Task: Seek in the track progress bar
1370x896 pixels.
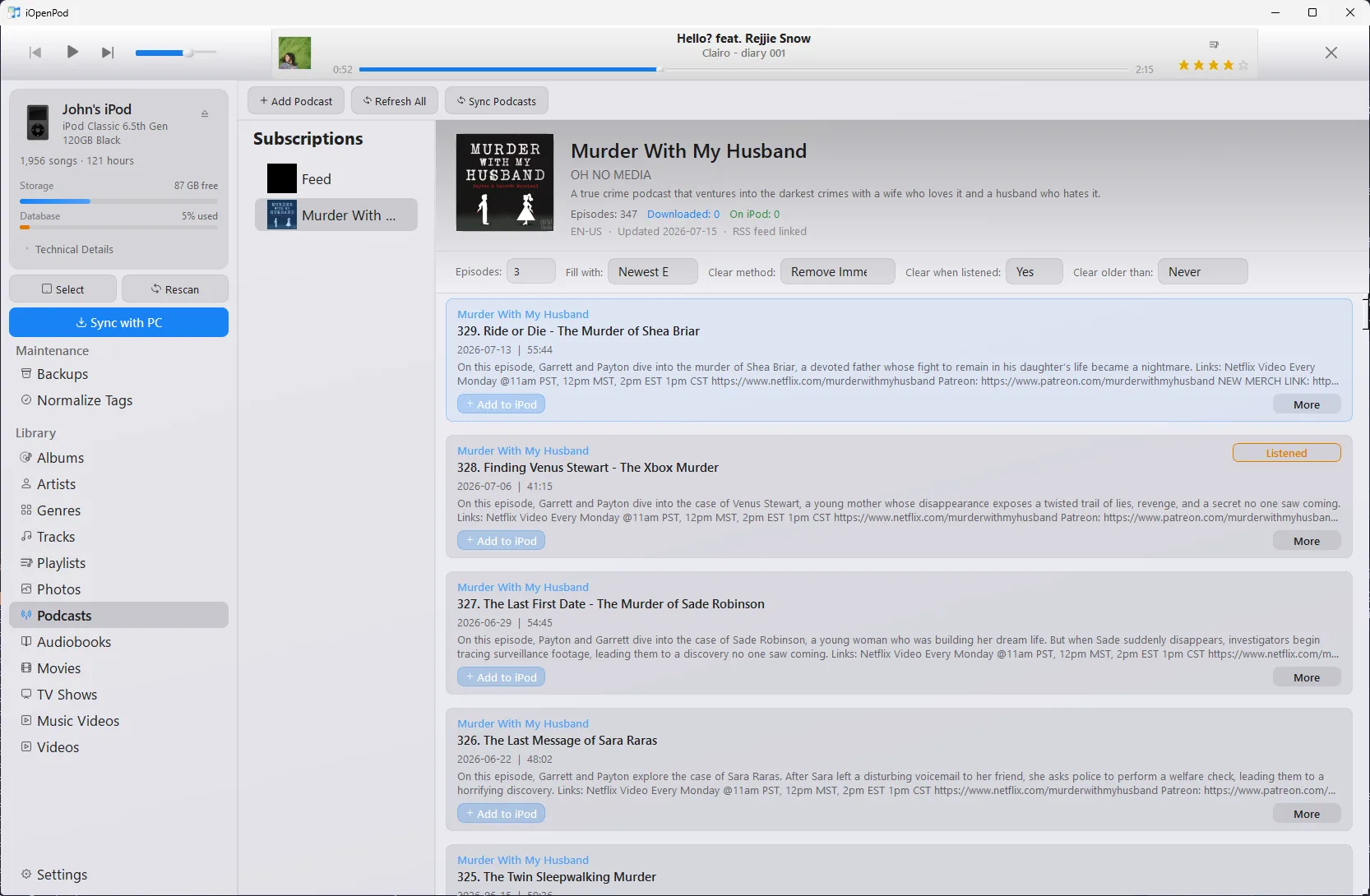Action: [744, 70]
